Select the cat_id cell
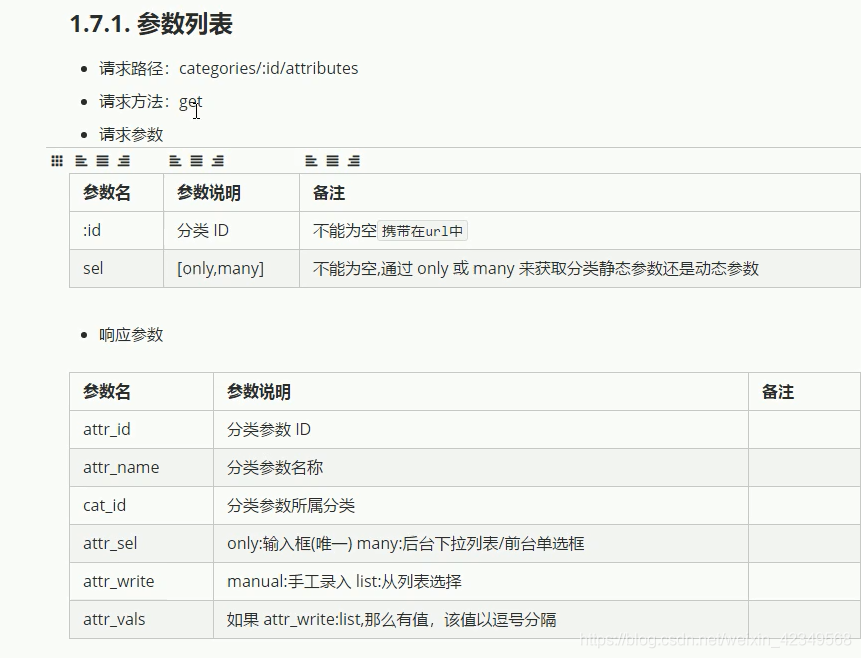Screen dimensions: 861x658 pyautogui.click(x=141, y=505)
